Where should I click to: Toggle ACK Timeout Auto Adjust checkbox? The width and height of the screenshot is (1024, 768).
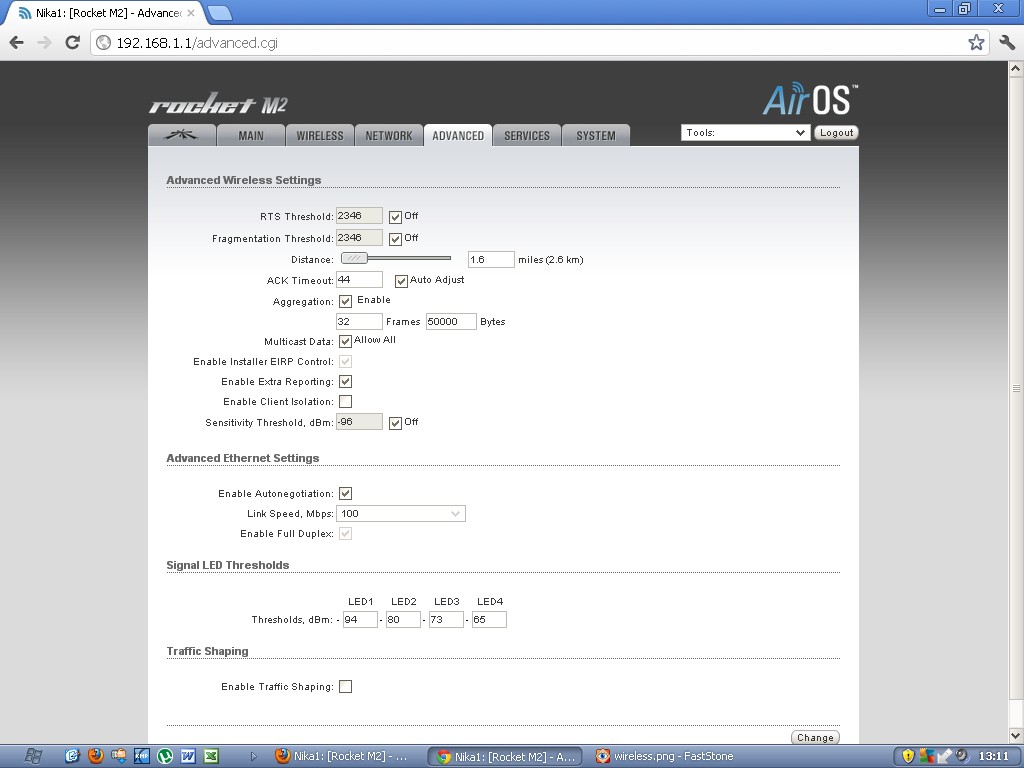point(402,281)
